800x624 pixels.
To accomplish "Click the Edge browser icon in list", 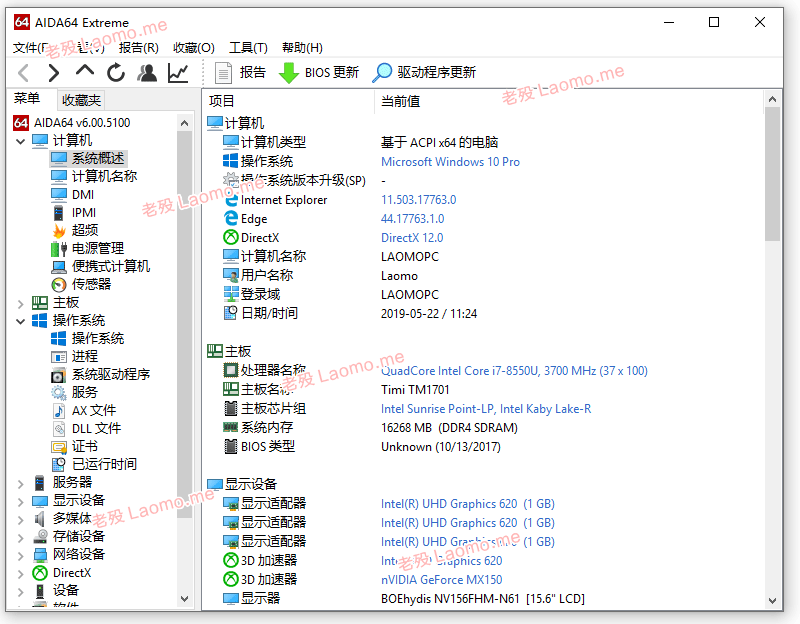I will click(x=231, y=218).
